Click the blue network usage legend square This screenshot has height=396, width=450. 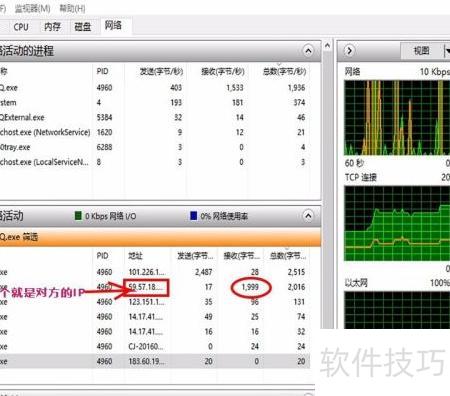pos(193,216)
